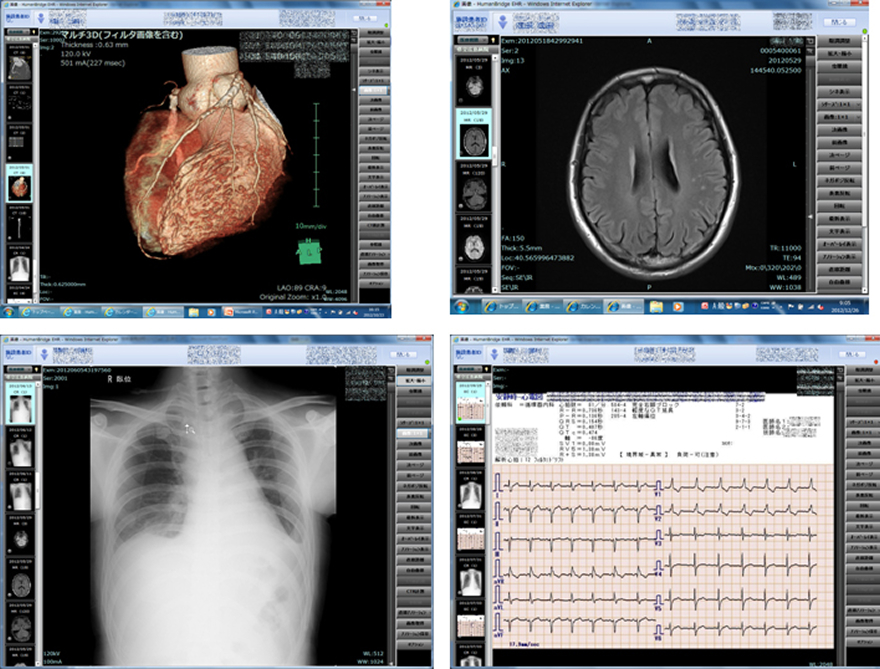
Task: Select the 3D heart thumbnail in the heart window sidebar
Action: tap(19, 187)
